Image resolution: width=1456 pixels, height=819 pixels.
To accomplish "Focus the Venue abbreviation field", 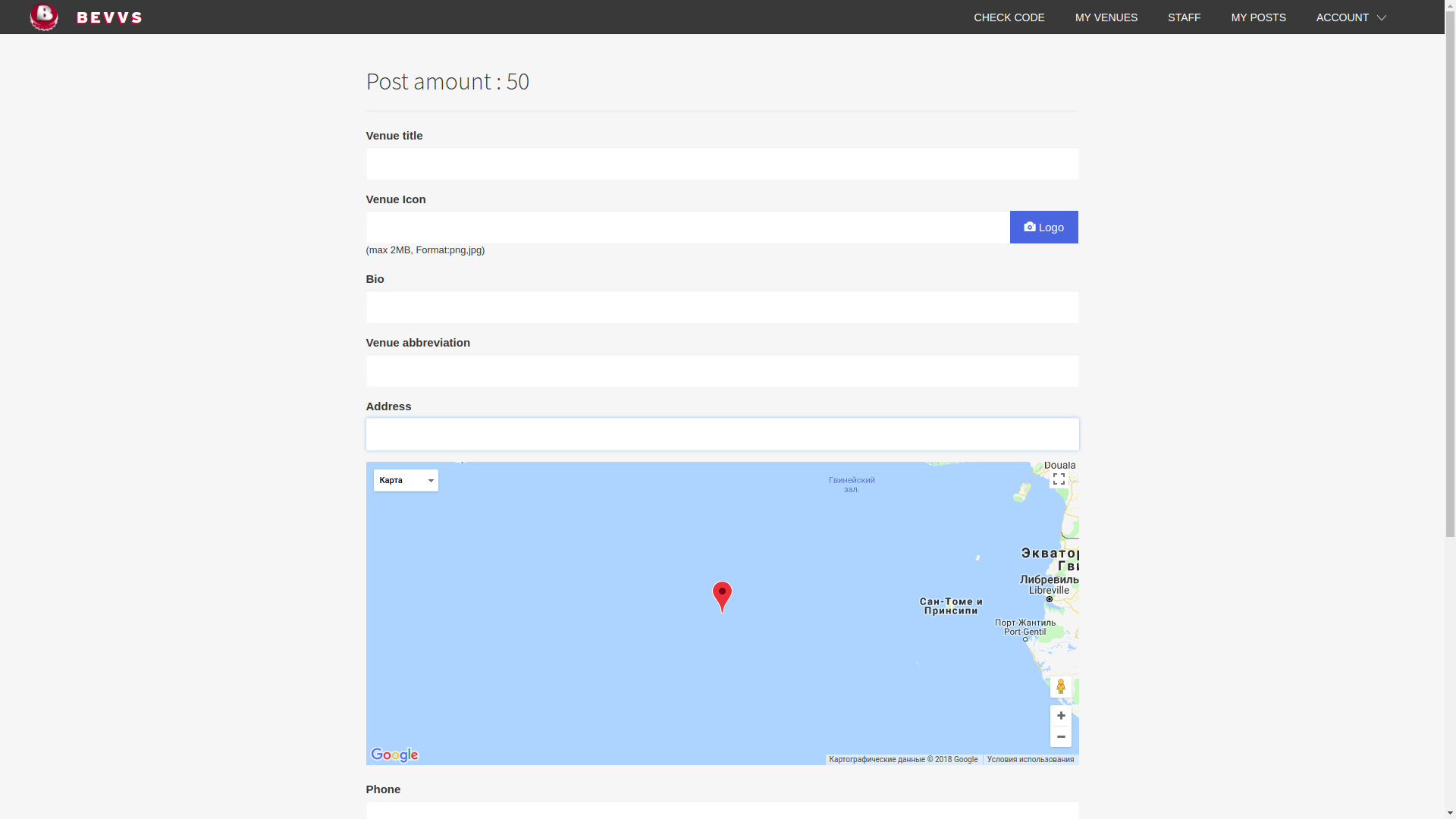I will pos(722,371).
